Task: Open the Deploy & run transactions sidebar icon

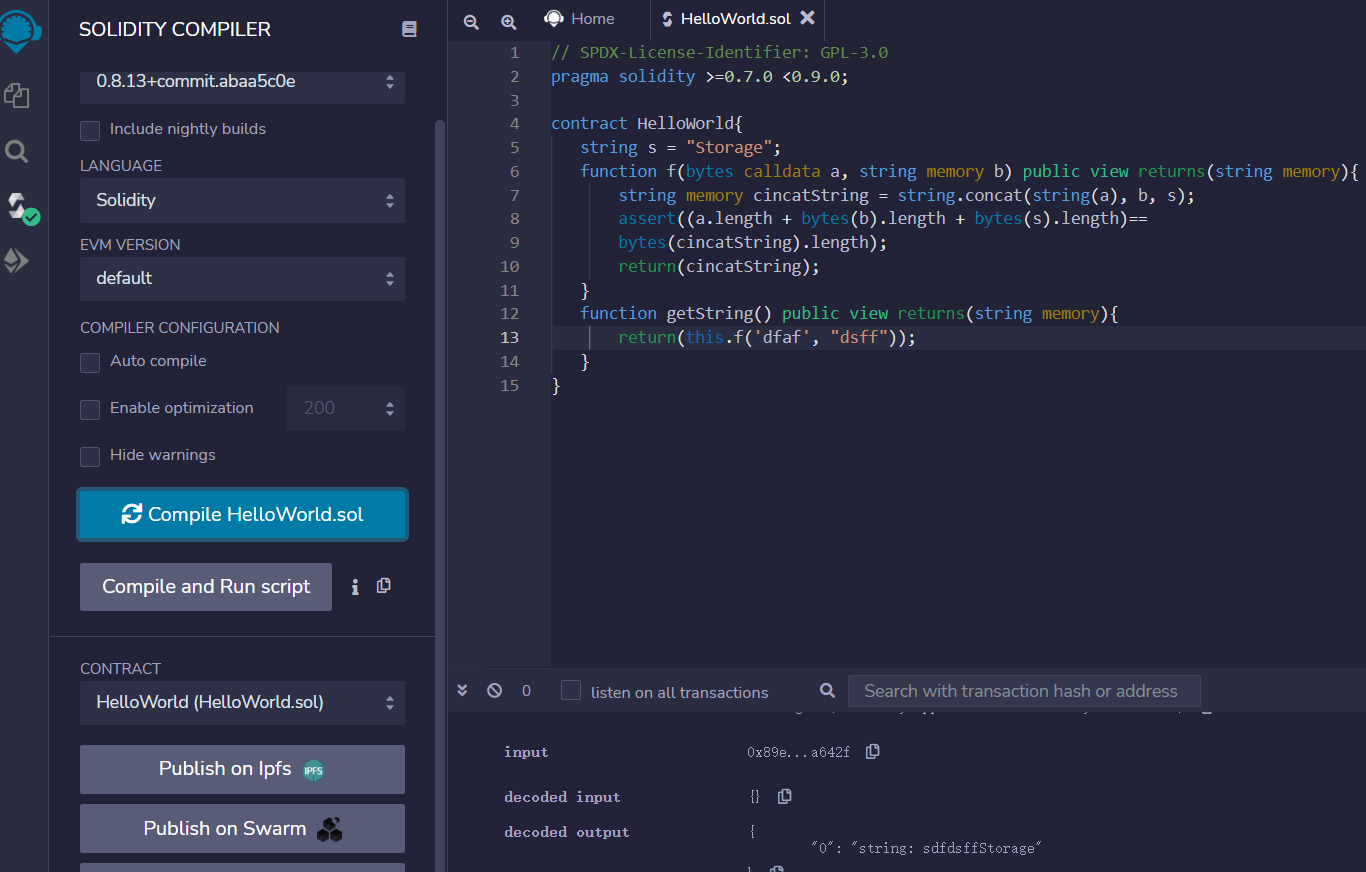Action: click(x=17, y=261)
